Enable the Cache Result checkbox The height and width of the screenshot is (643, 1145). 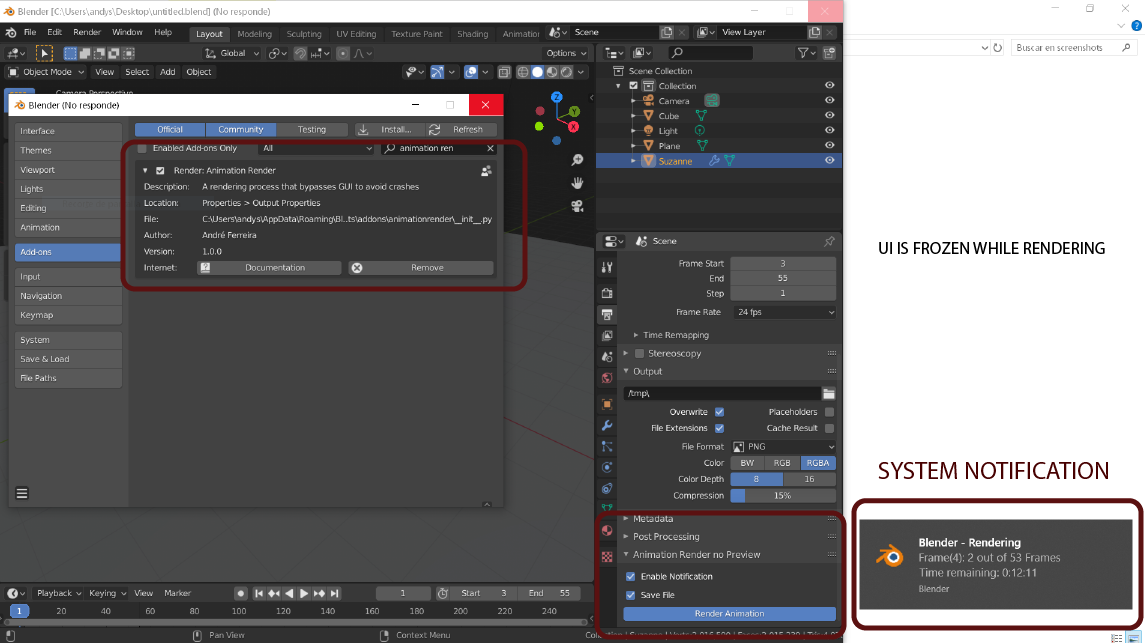coord(829,428)
